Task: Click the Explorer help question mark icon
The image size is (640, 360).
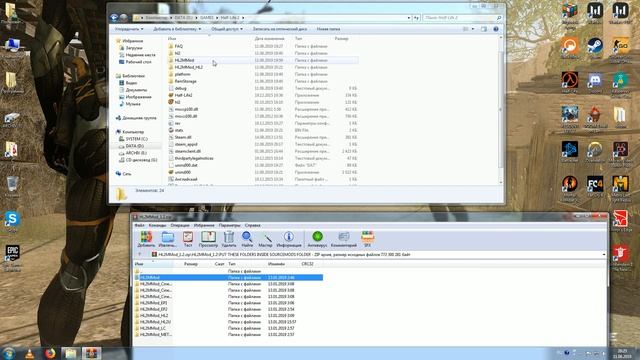Action: pyautogui.click(x=496, y=29)
